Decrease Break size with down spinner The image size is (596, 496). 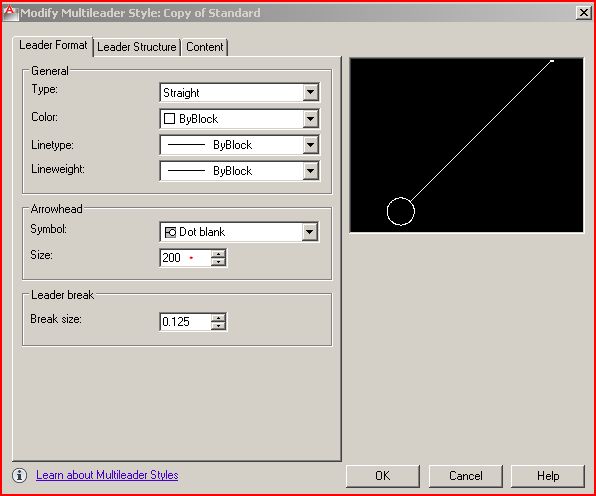[219, 326]
